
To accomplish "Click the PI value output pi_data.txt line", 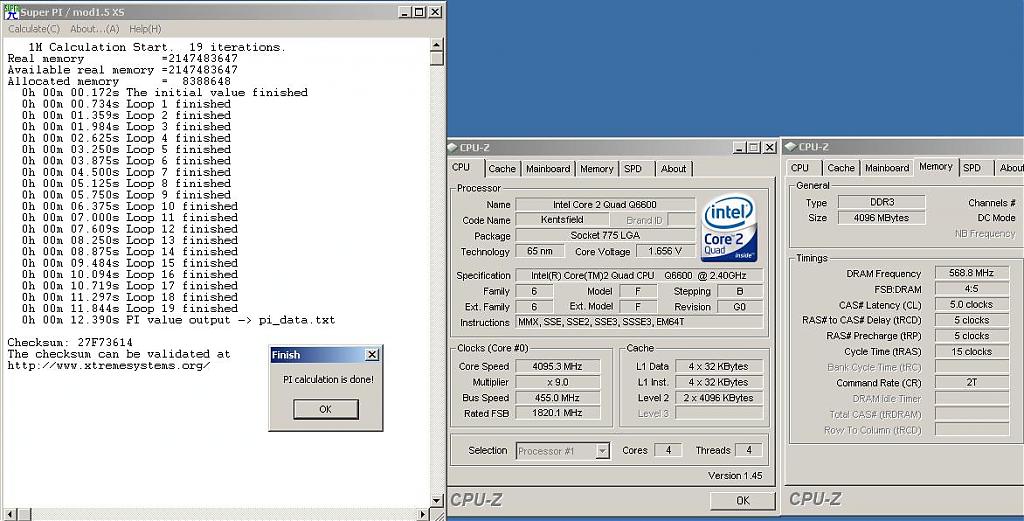I will [178, 320].
